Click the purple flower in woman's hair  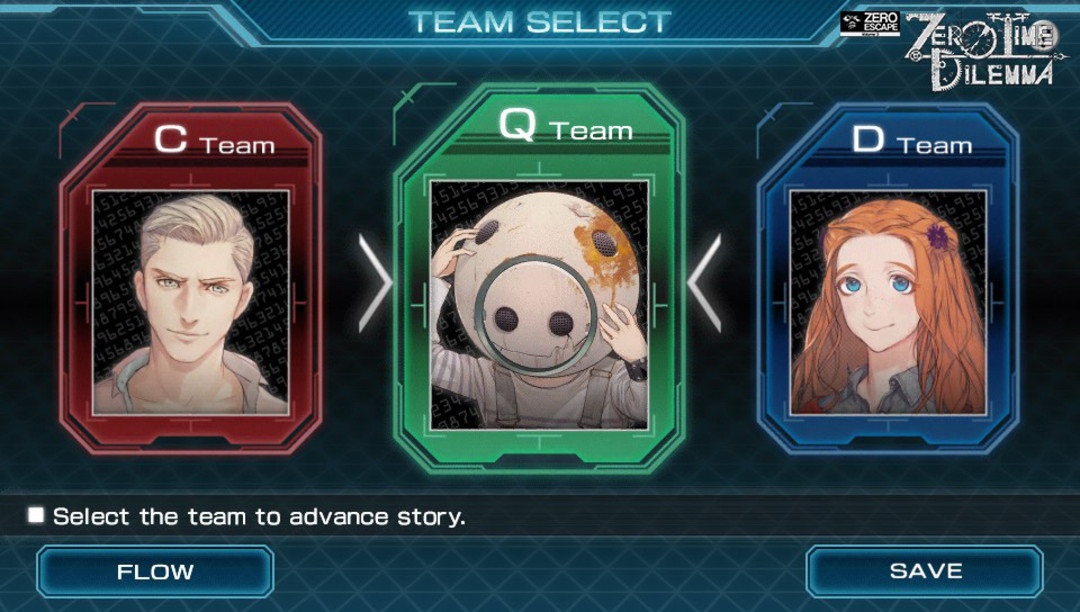click(937, 236)
